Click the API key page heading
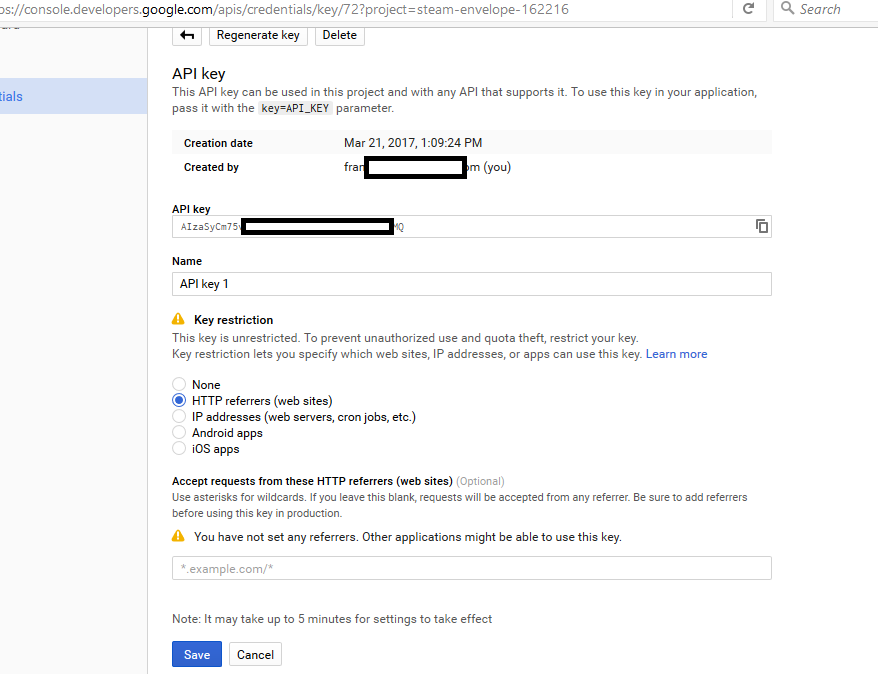 tap(199, 74)
